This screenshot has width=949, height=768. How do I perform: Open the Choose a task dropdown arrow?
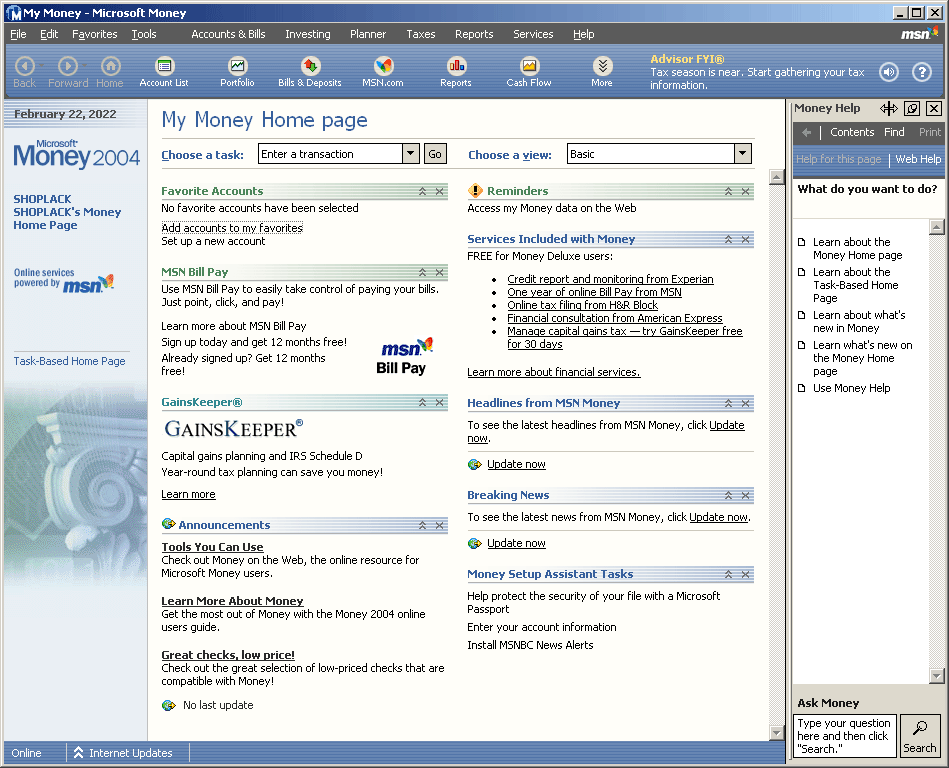[x=411, y=154]
